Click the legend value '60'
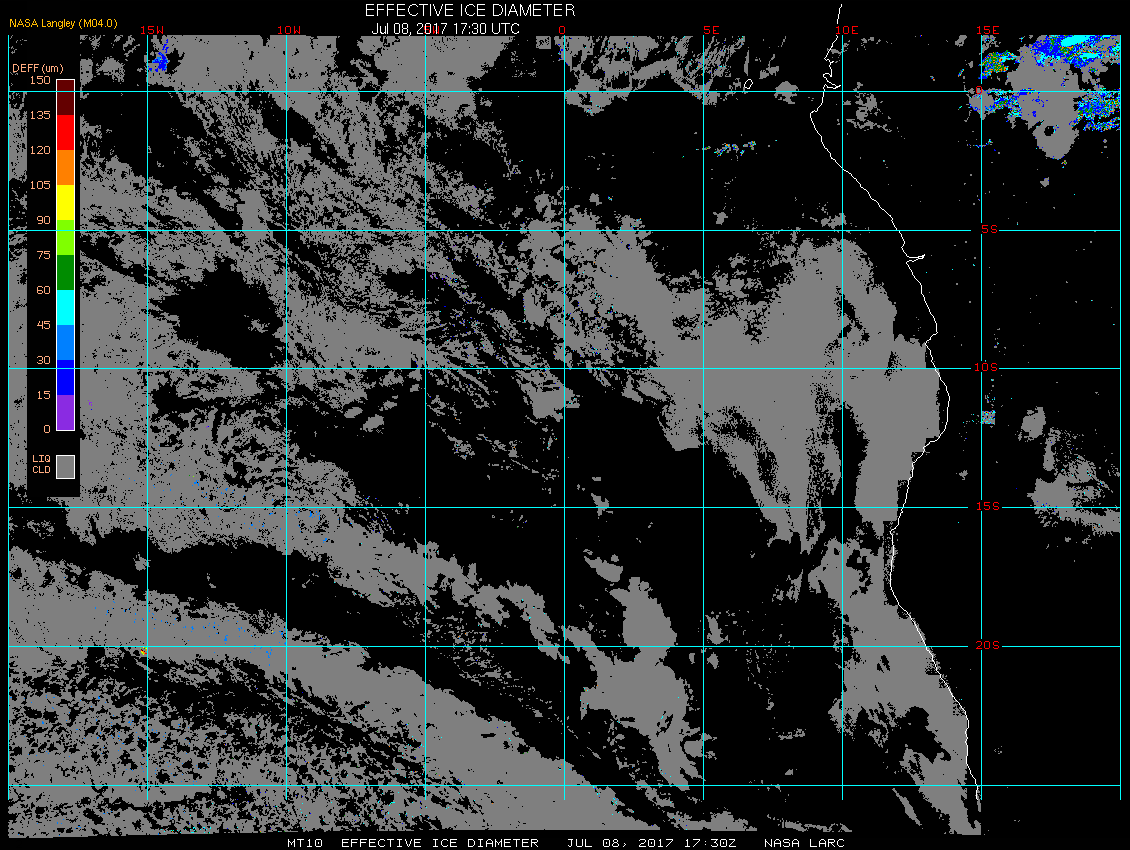The height and width of the screenshot is (850, 1130). (44, 290)
